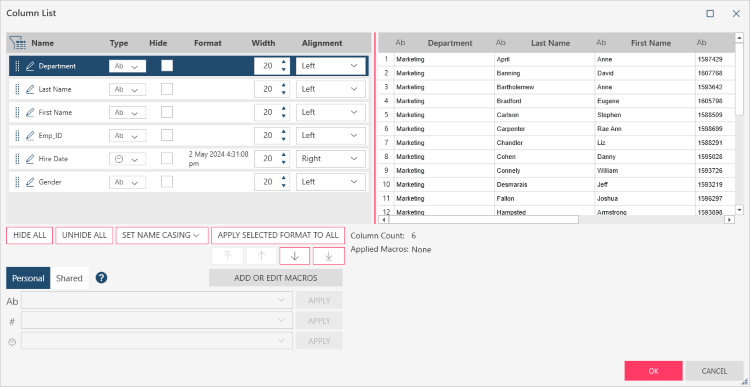The height and width of the screenshot is (387, 750).
Task: Close the Column List dialog with X
Action: pyautogui.click(x=736, y=13)
